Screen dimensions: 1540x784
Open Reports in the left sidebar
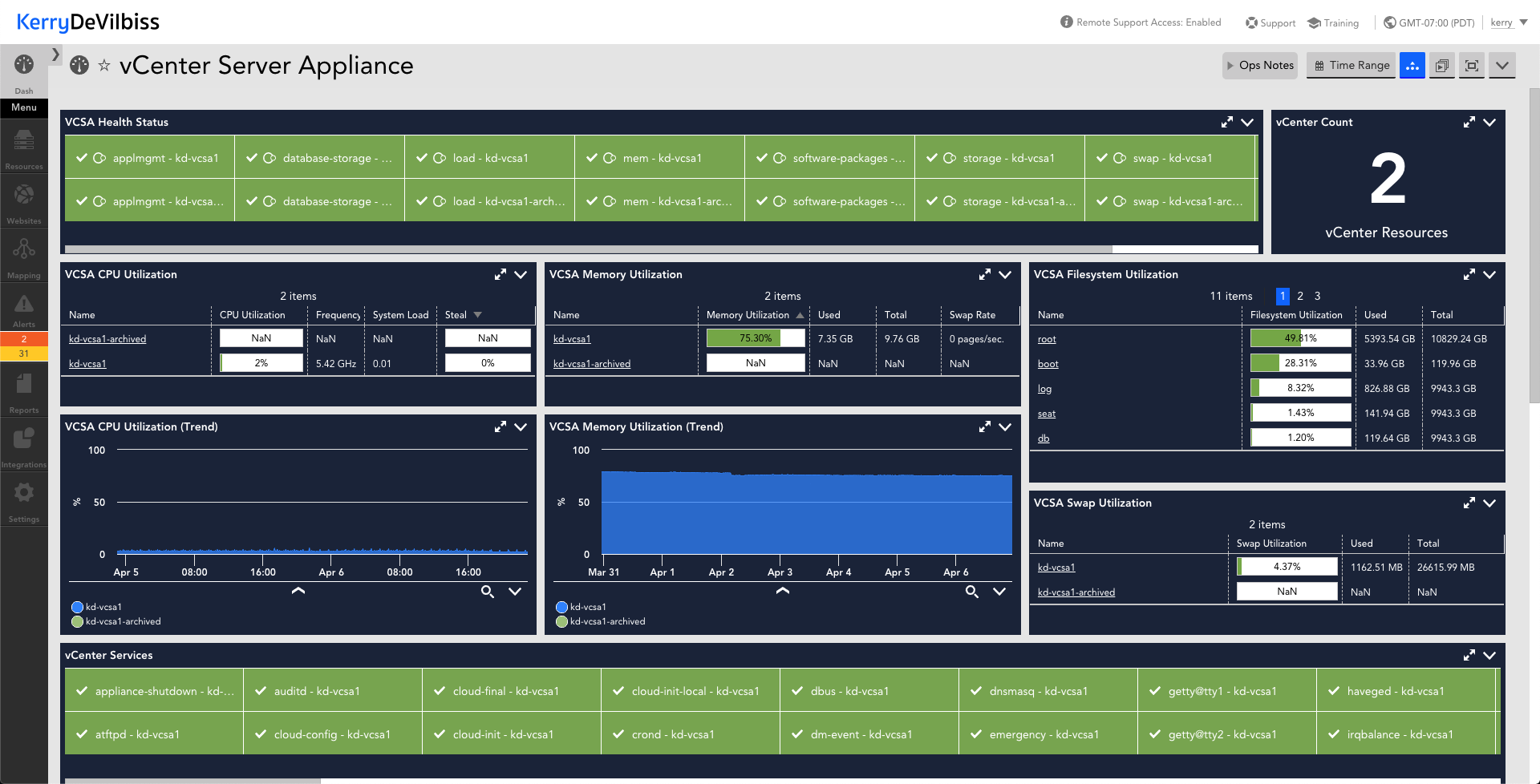click(24, 392)
